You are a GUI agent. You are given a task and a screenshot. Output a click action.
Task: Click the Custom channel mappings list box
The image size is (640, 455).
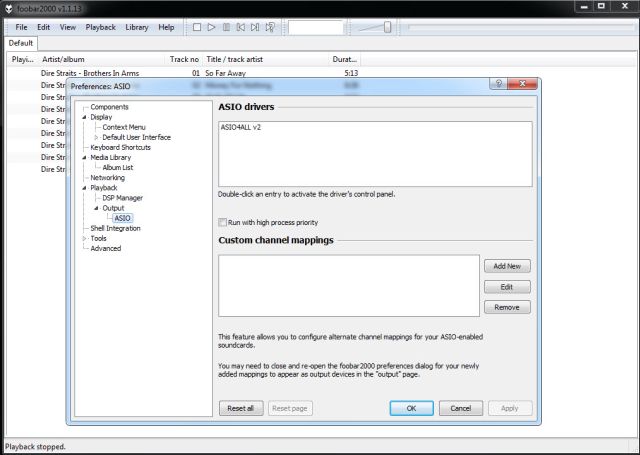(x=349, y=286)
